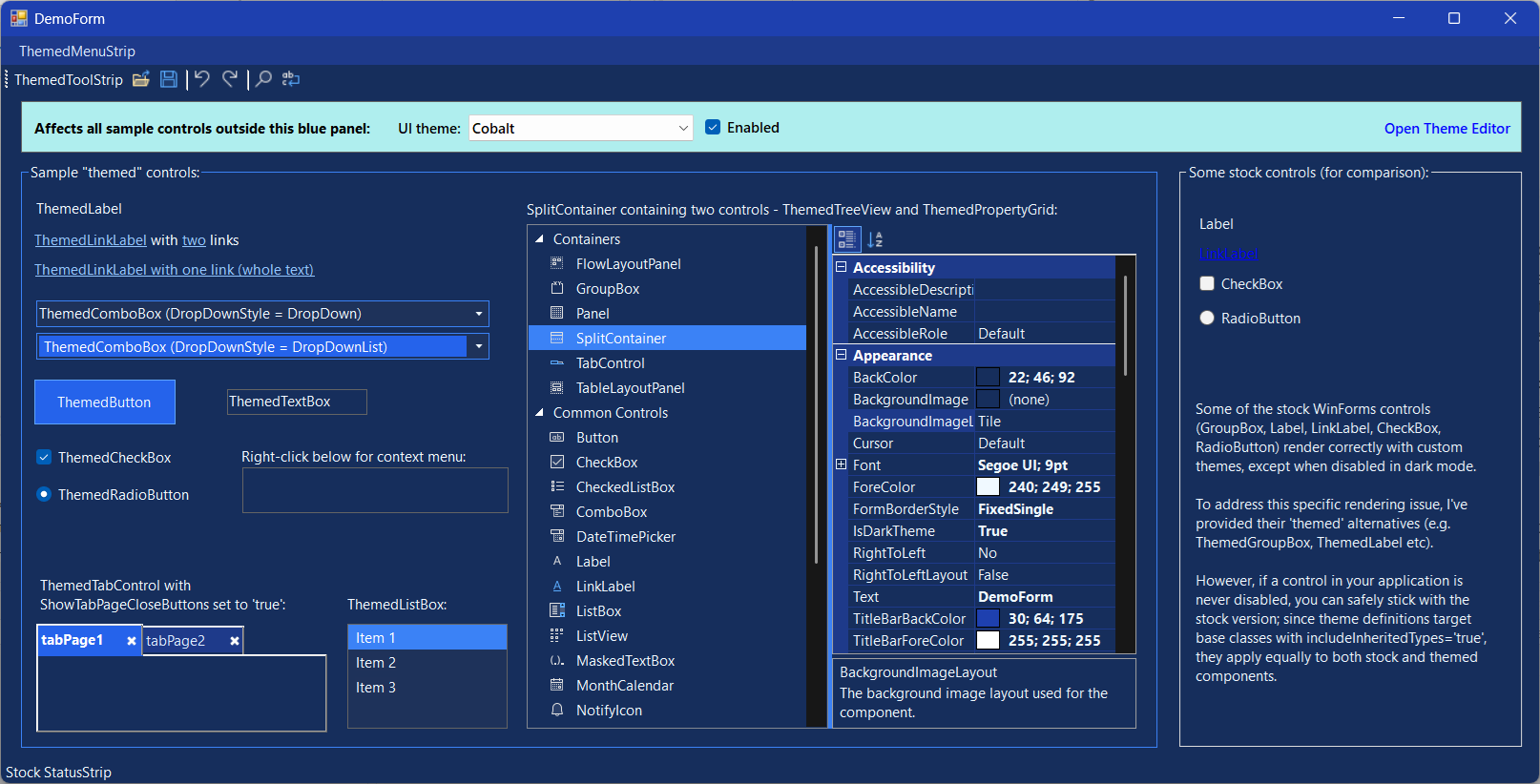Image resolution: width=1540 pixels, height=784 pixels.
Task: Click the GroupBox icon in tree
Action: (557, 288)
